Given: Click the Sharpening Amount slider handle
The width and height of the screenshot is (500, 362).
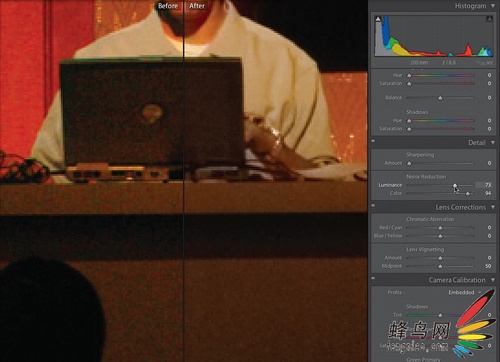Looking at the screenshot, I should (x=409, y=163).
